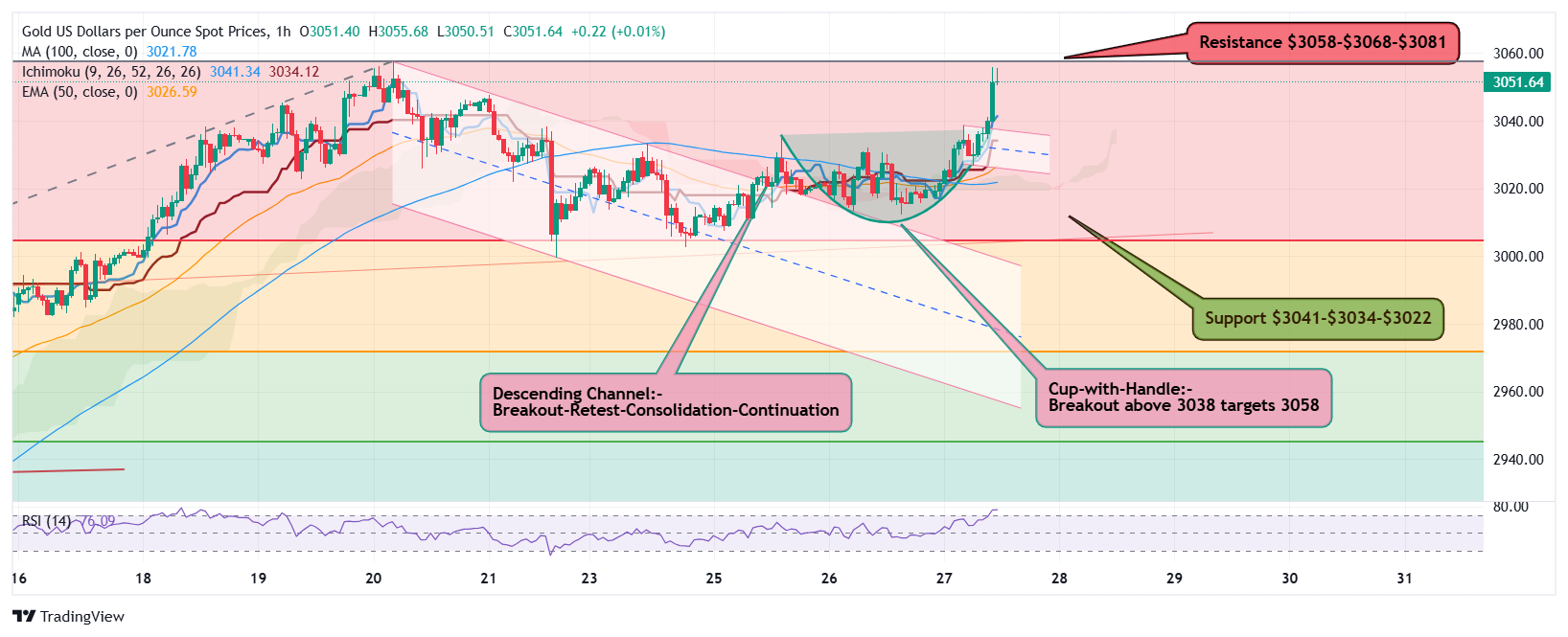Image resolution: width=1568 pixels, height=637 pixels.
Task: Select the Descending Channel annotation box
Action: click(x=665, y=402)
